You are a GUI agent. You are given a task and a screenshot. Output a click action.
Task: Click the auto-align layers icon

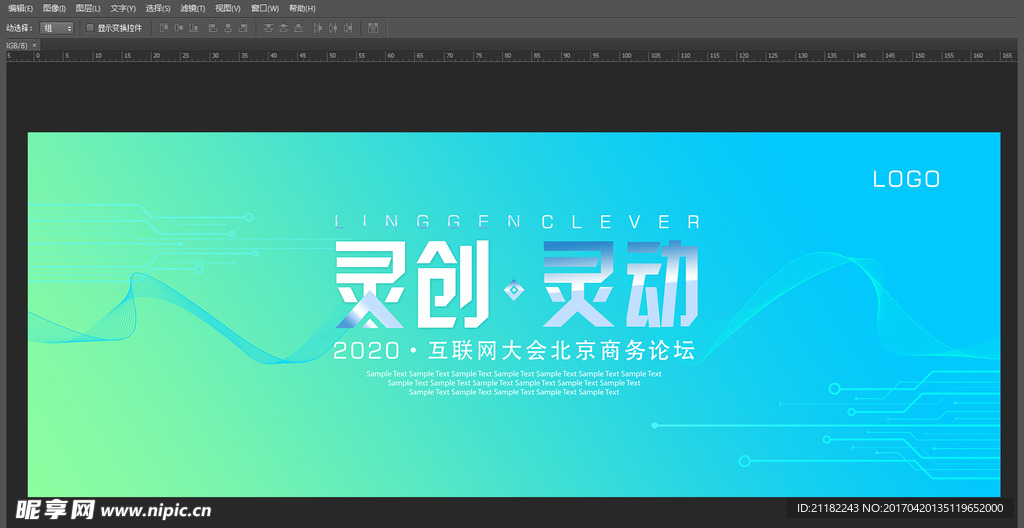point(373,28)
